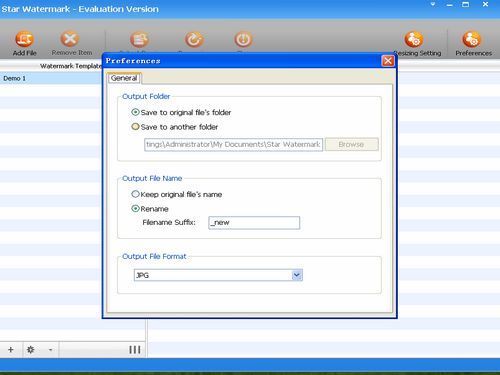Click the circular arrow icon in the toolbar
Image resolution: width=500 pixels, height=375 pixels.
[x=194, y=40]
